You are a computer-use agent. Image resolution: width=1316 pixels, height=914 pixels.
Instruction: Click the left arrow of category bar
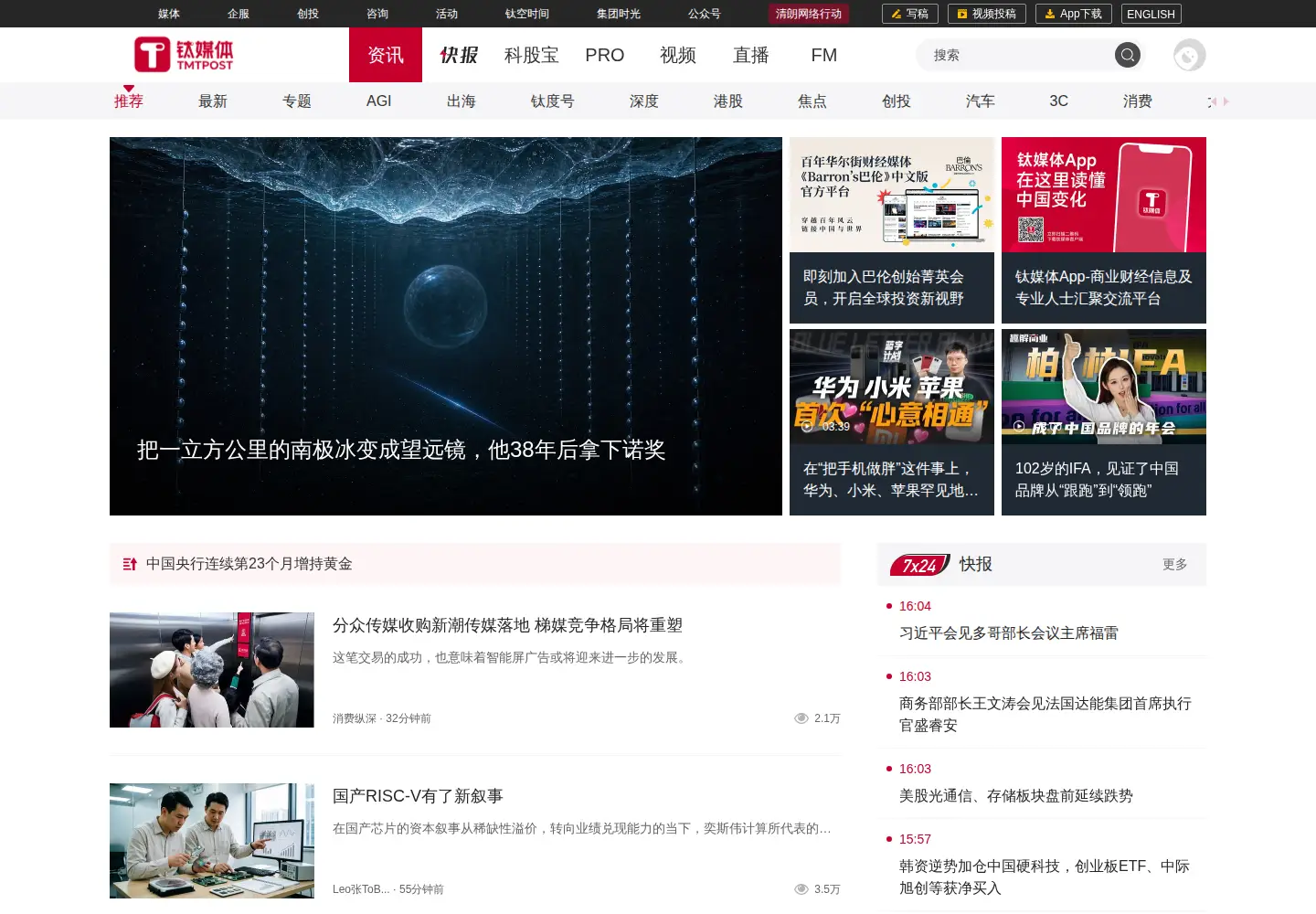click(x=1212, y=101)
